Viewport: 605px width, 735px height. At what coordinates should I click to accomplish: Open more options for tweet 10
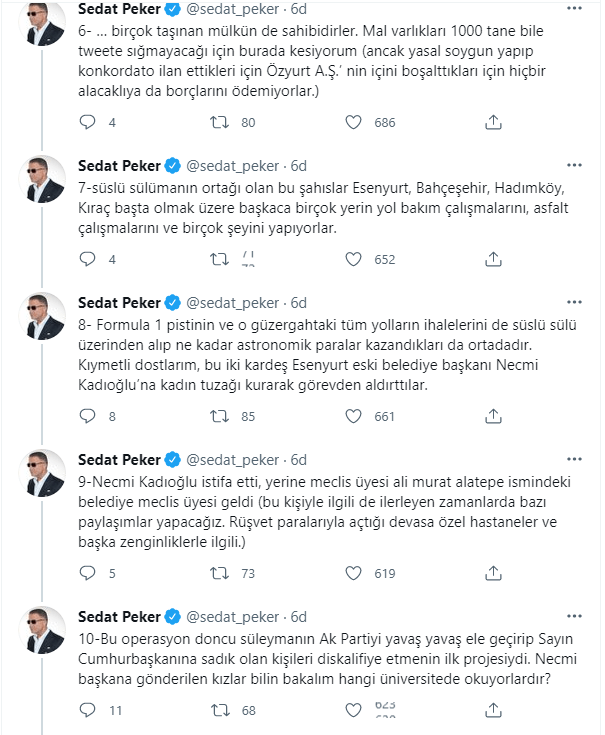click(574, 615)
